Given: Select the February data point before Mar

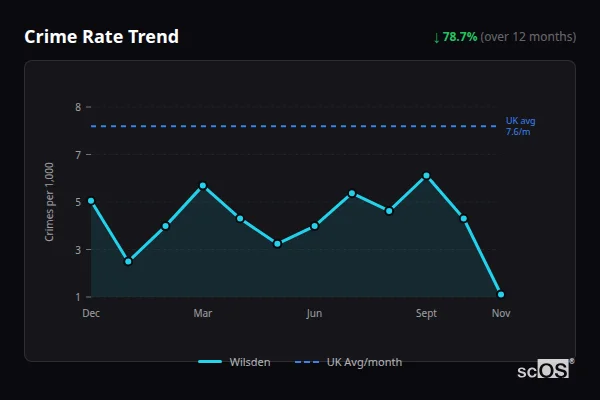Looking at the screenshot, I should [166, 226].
